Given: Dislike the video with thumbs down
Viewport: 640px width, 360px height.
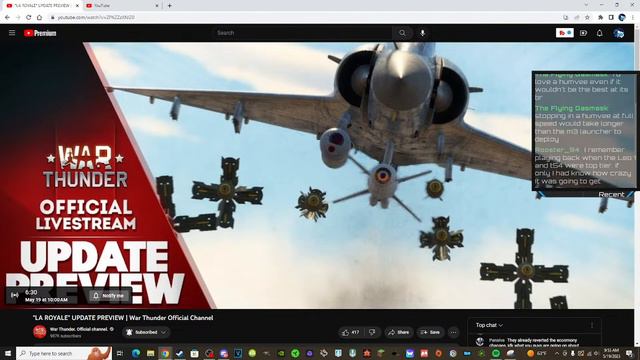Looking at the screenshot, I should click(372, 332).
